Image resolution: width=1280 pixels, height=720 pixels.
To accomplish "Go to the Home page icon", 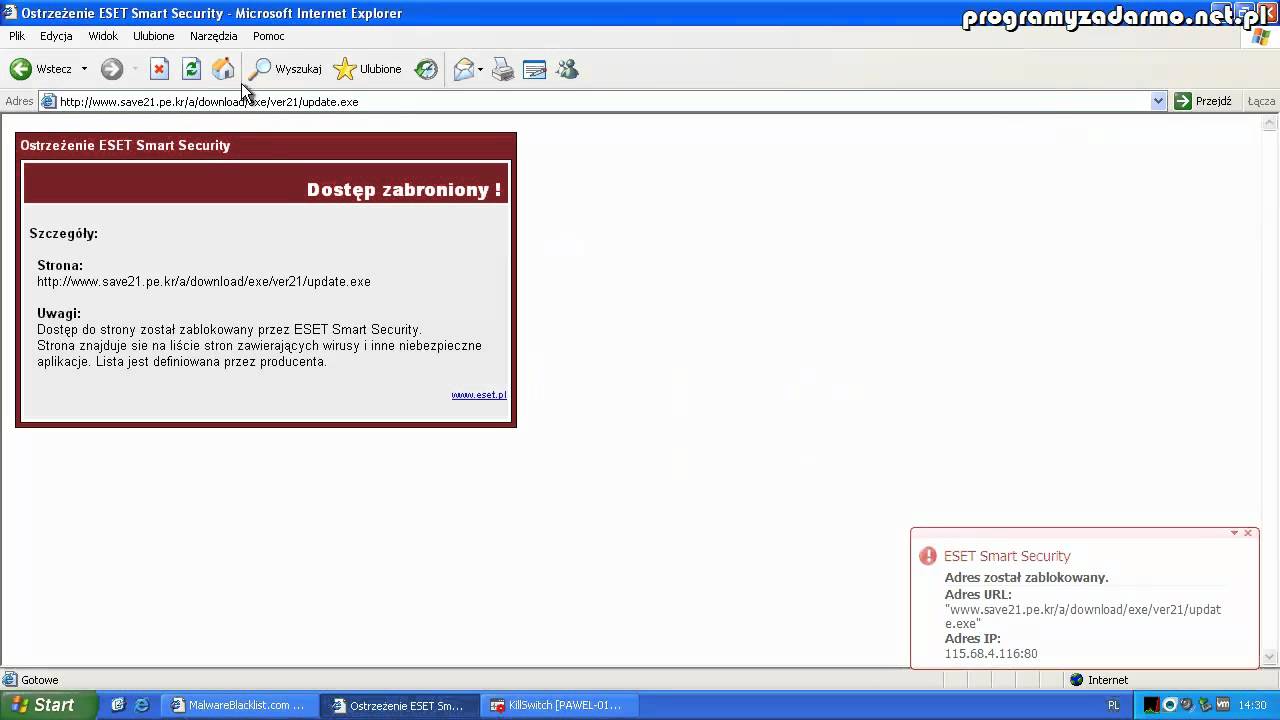I will click(x=223, y=69).
